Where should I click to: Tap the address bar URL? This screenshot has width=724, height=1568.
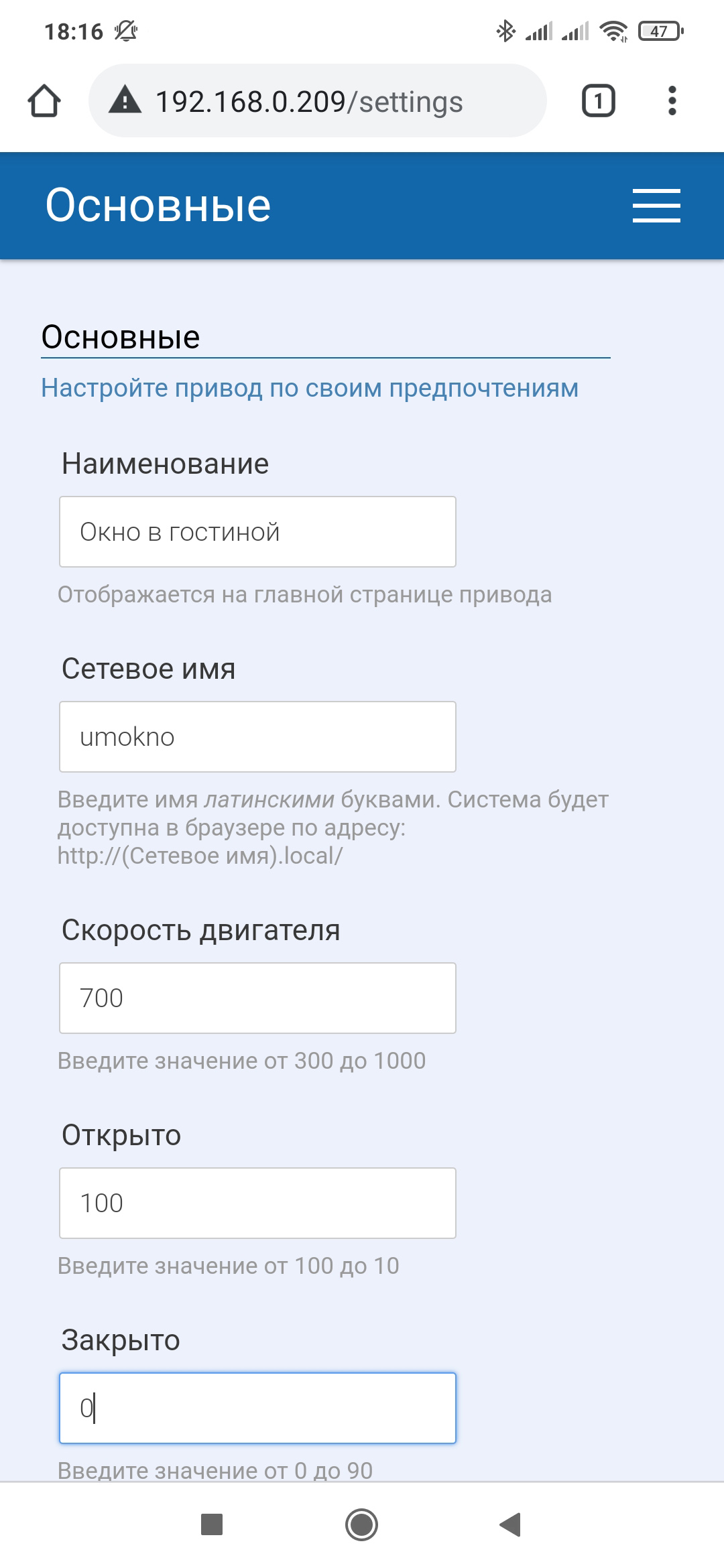click(x=309, y=102)
